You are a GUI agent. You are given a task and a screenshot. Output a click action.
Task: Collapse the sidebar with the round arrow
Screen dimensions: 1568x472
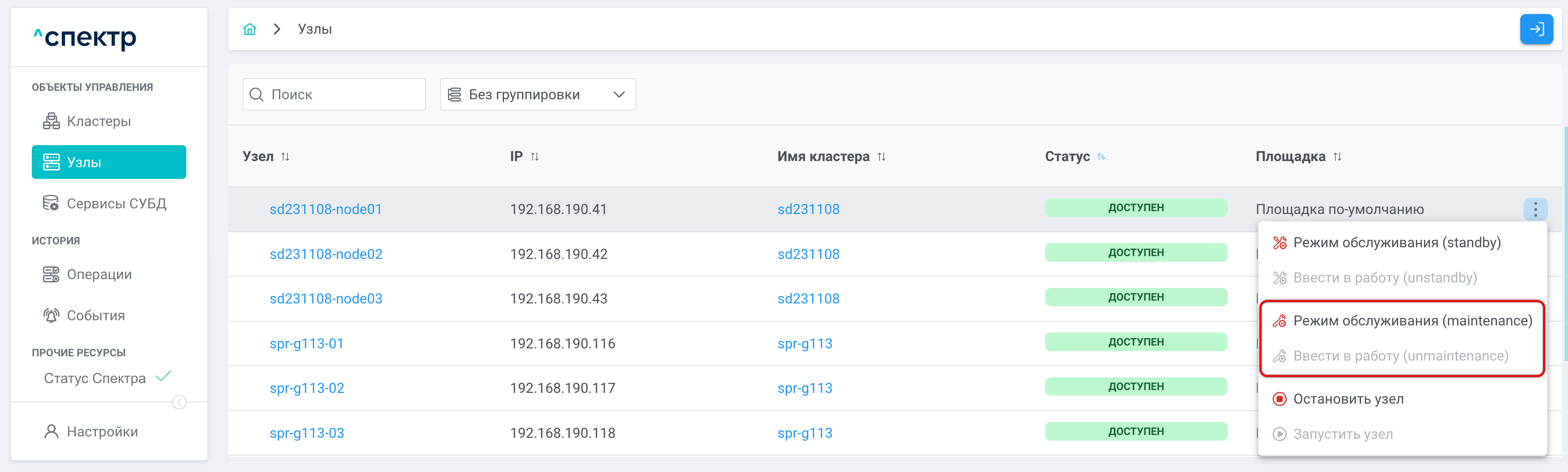click(x=179, y=403)
